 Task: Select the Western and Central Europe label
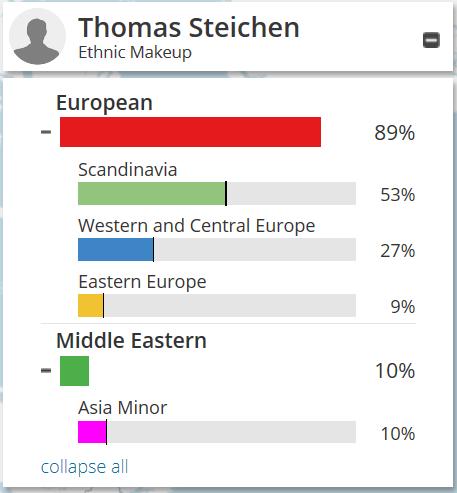point(197,226)
